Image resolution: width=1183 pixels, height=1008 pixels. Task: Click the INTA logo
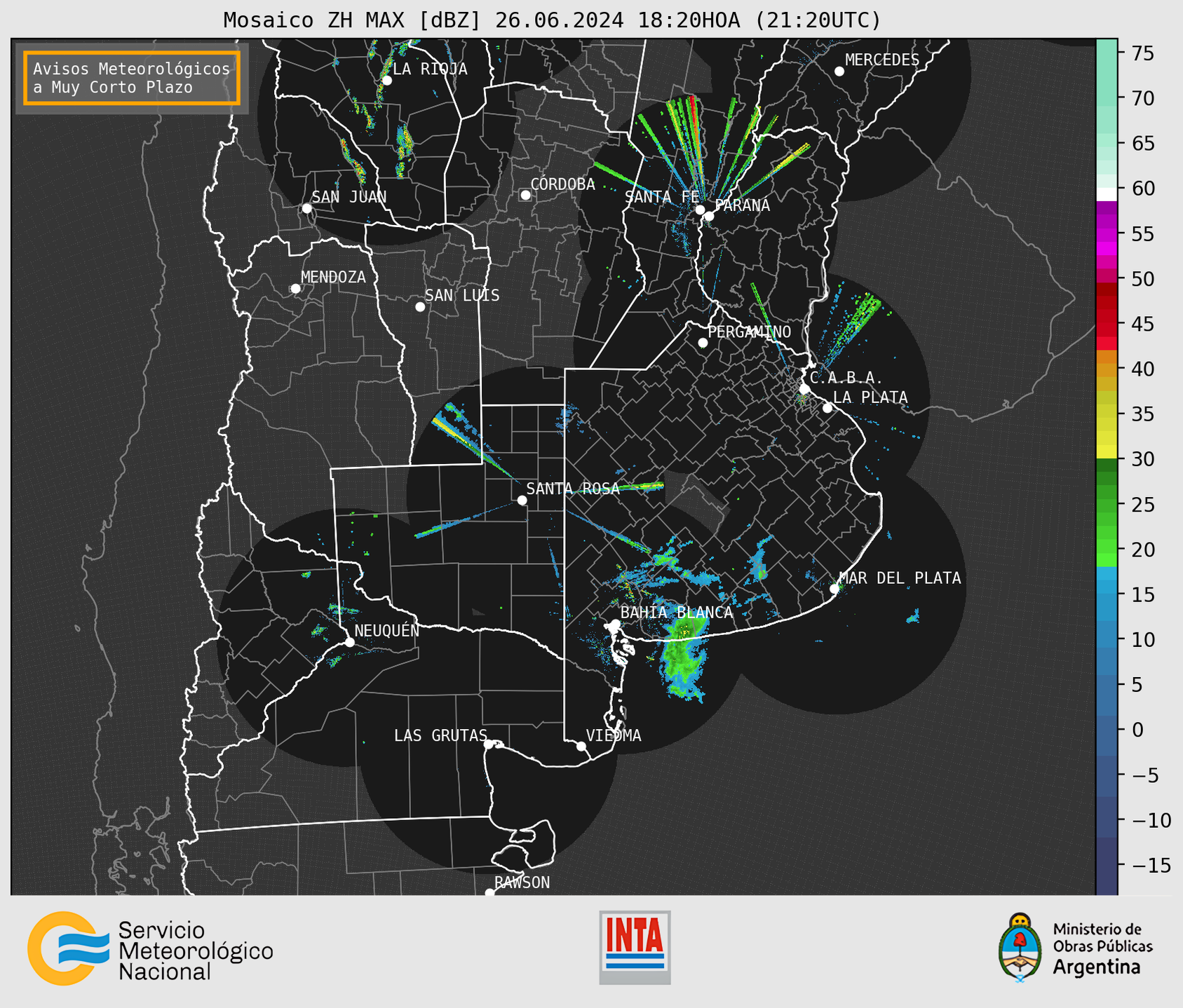[635, 947]
